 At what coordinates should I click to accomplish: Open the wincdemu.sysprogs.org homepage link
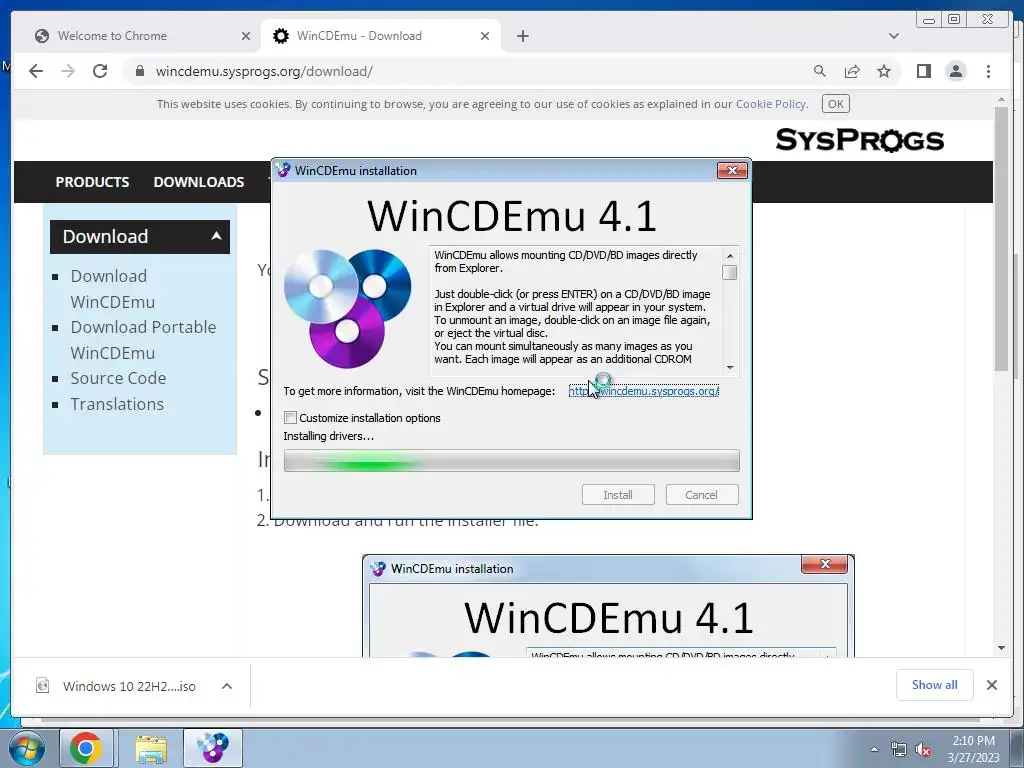tap(643, 391)
